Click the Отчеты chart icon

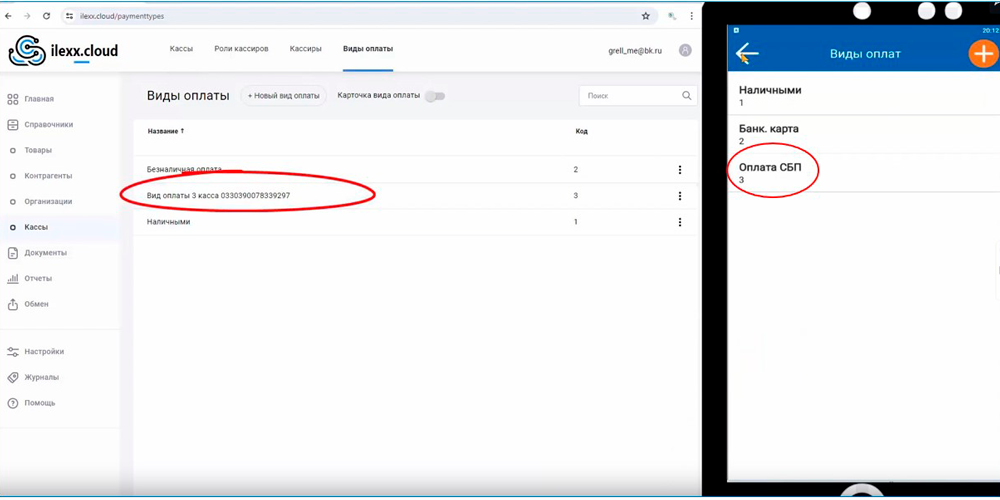tap(13, 279)
